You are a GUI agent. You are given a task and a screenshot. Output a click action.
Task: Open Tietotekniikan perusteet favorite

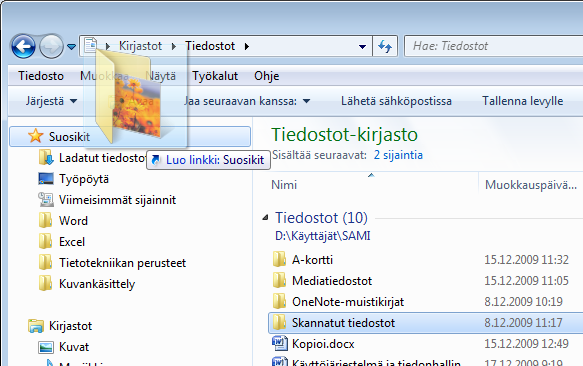[x=122, y=263]
